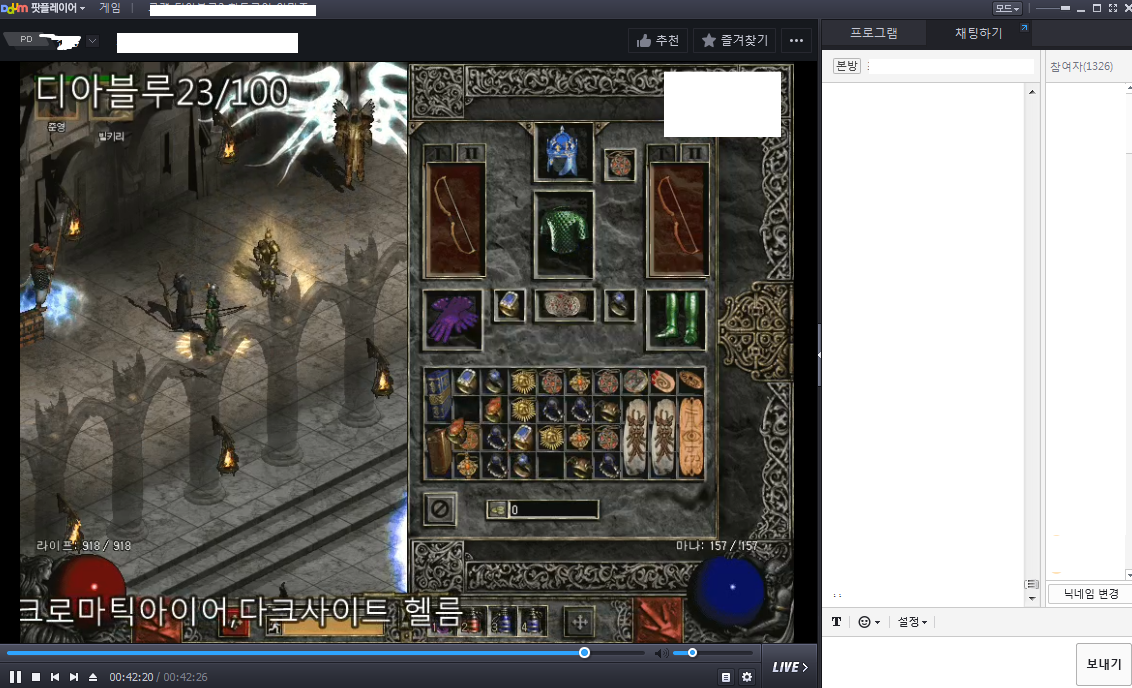The height and width of the screenshot is (688, 1132).
Task: Toggle fullscreen mode icon
Action: [x=1113, y=8]
